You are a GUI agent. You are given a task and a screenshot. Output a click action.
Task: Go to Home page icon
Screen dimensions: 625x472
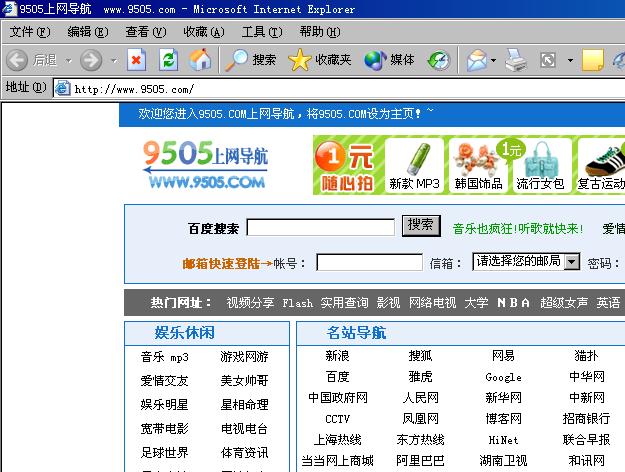200,60
